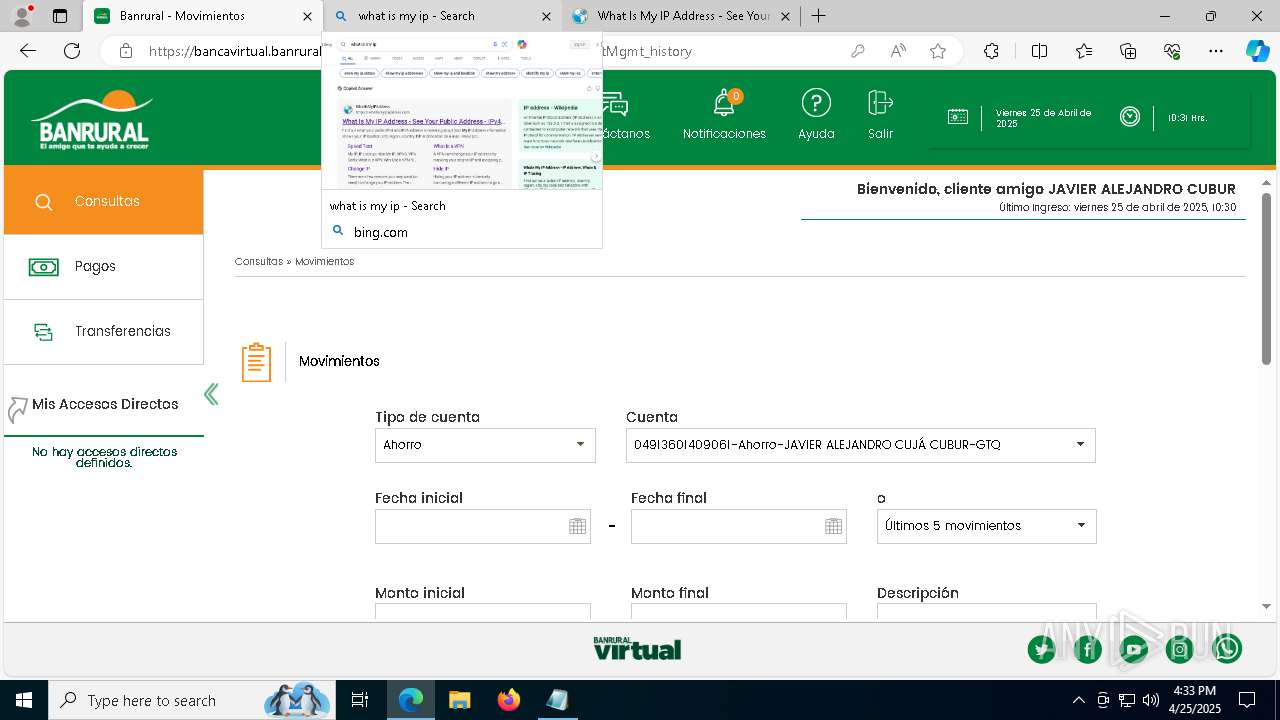Open the Cuenta account dropdown
Screen dimensions: 1280x720
860,445
